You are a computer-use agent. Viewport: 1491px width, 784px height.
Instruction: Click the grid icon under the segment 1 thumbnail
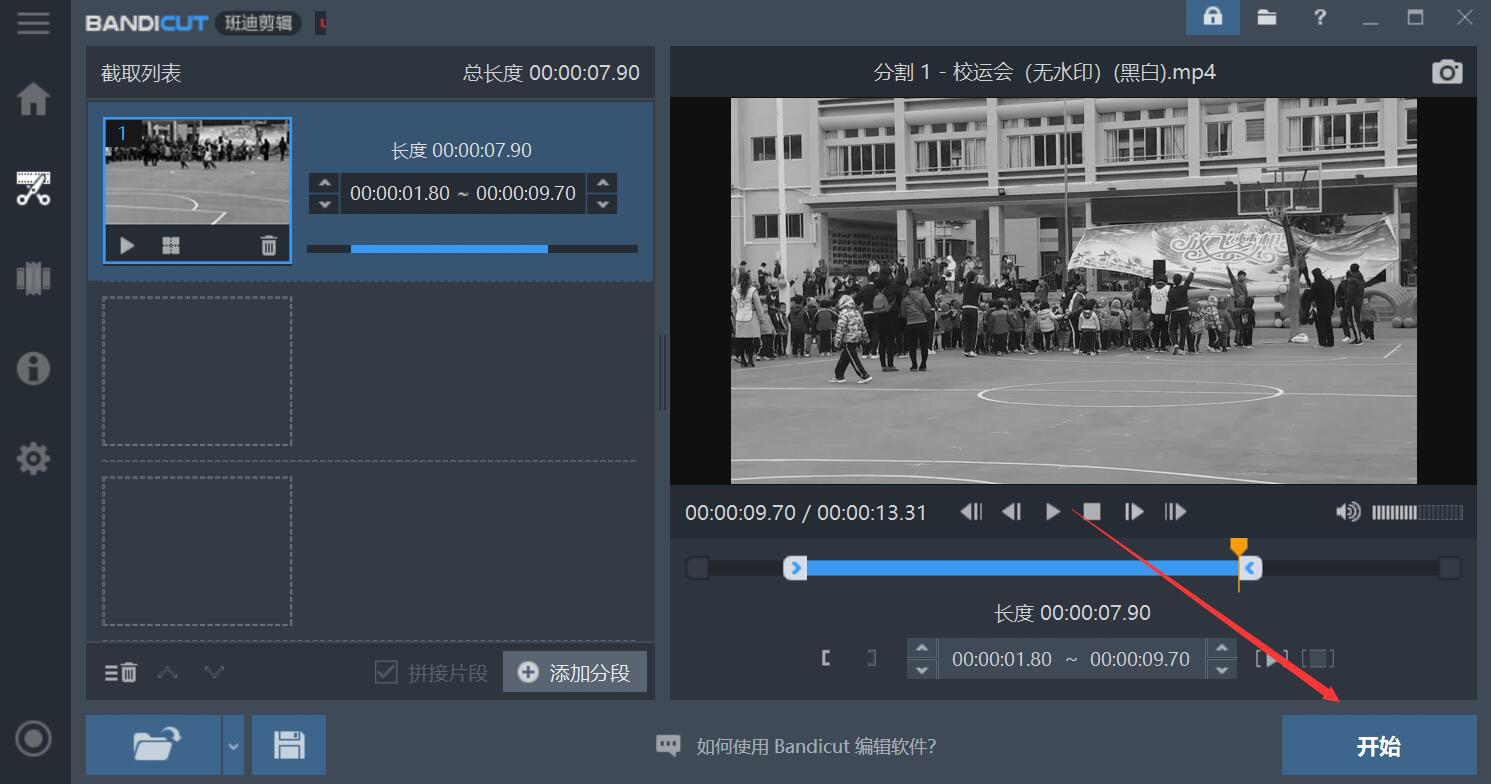click(171, 245)
